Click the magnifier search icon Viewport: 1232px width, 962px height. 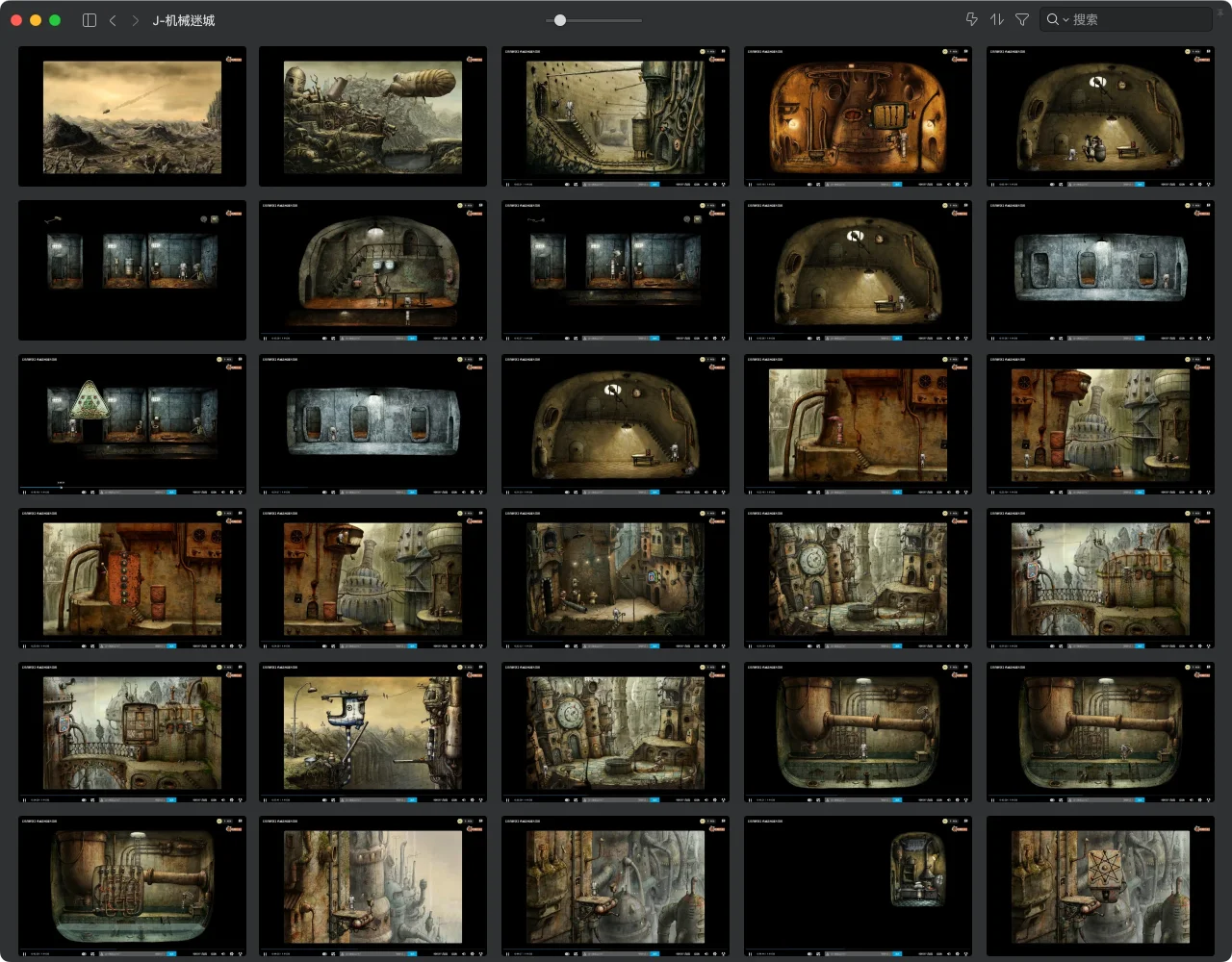coord(1053,19)
